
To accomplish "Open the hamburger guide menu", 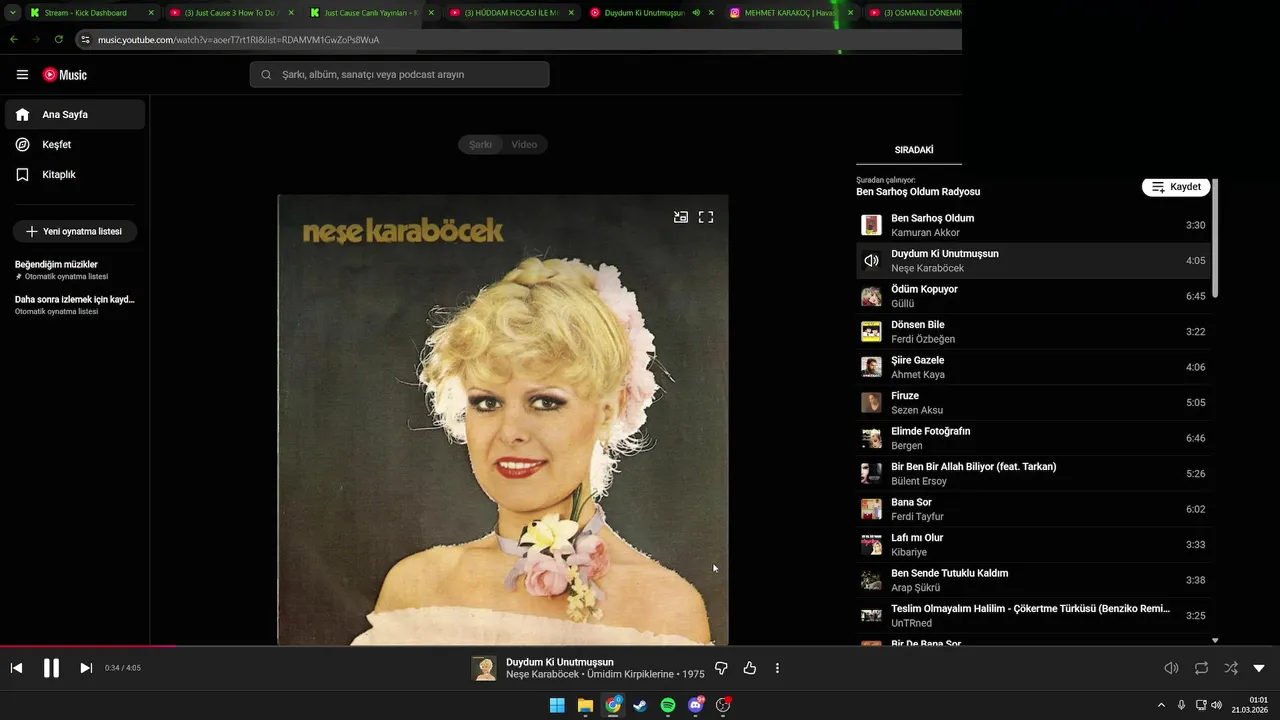I will (22, 75).
